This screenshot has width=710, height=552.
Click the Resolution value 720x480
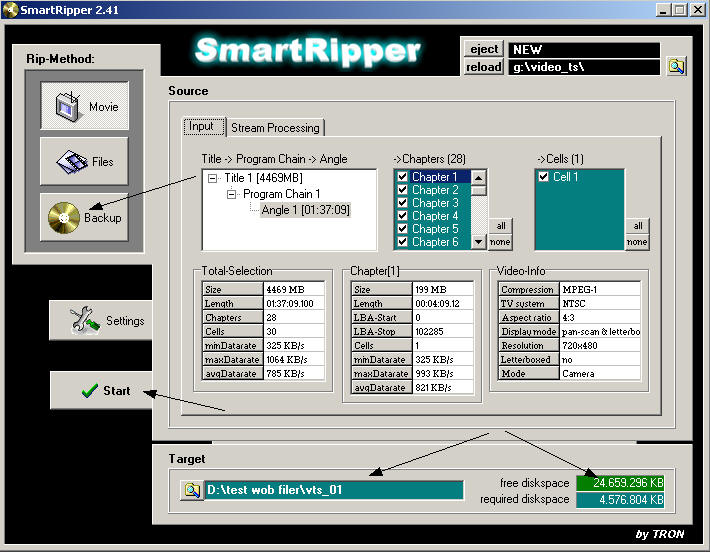(x=600, y=346)
